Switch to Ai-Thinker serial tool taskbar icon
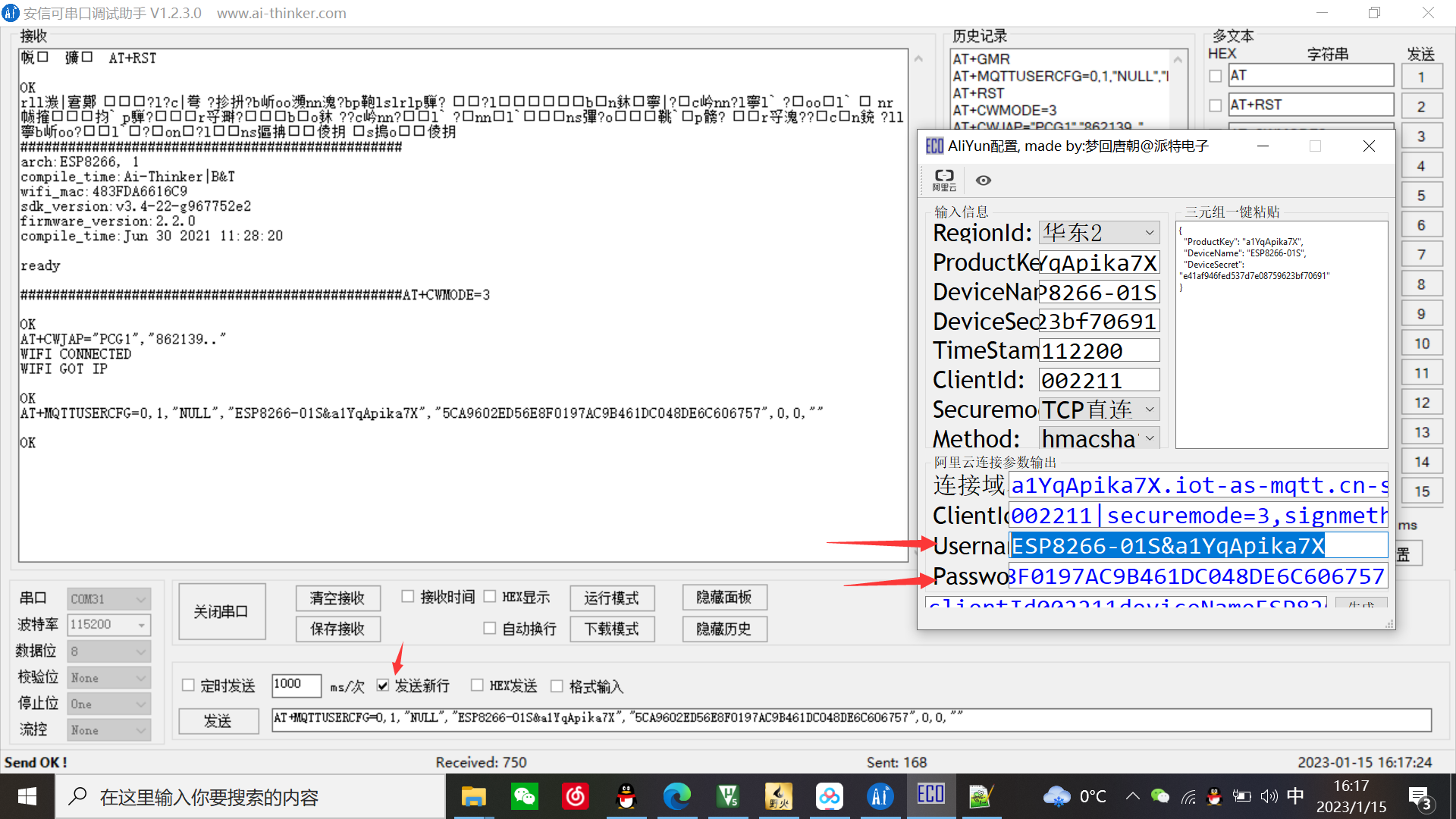Viewport: 1456px width, 819px height. pyautogui.click(x=880, y=796)
